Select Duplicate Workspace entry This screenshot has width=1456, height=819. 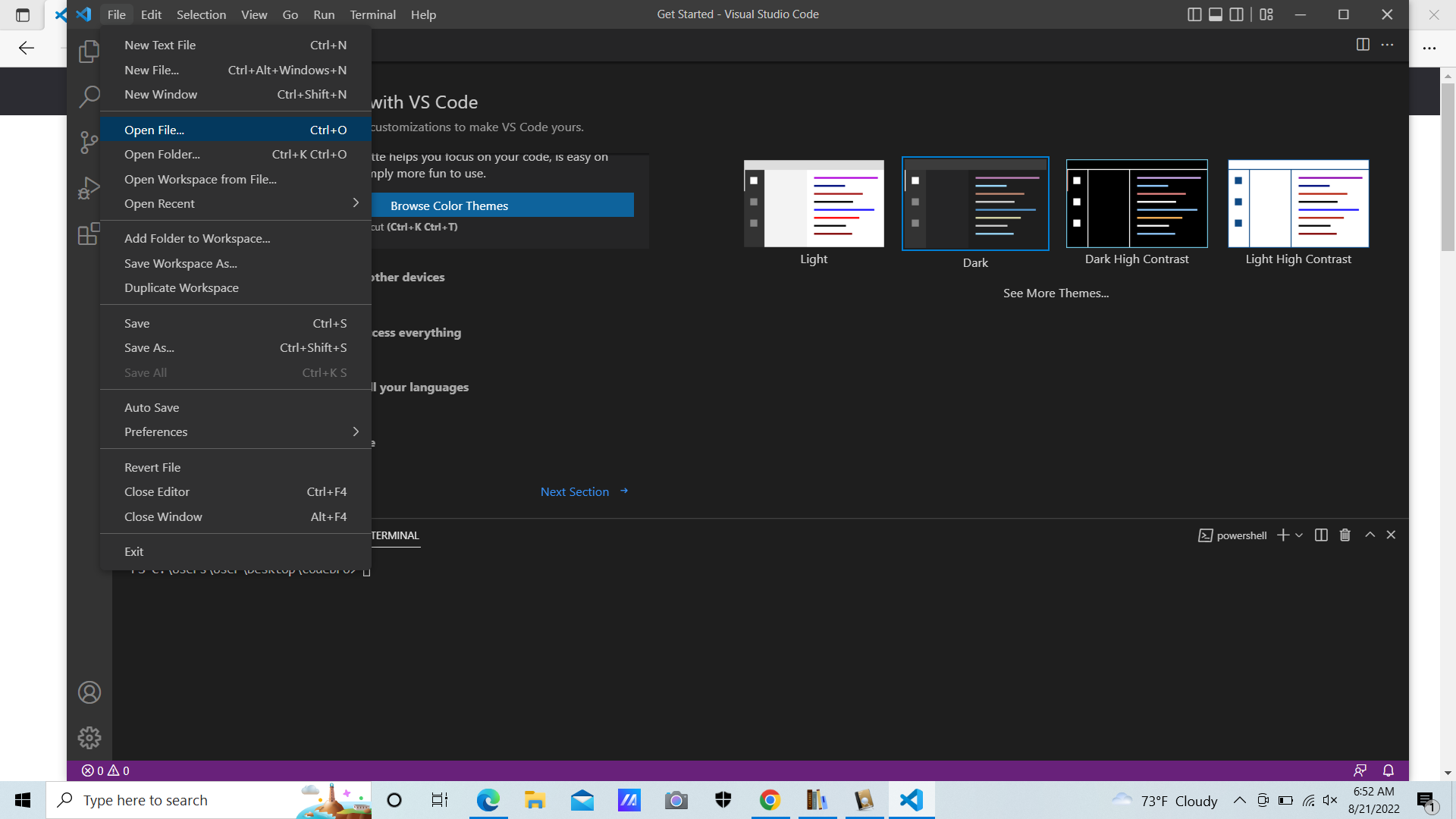coord(235,287)
